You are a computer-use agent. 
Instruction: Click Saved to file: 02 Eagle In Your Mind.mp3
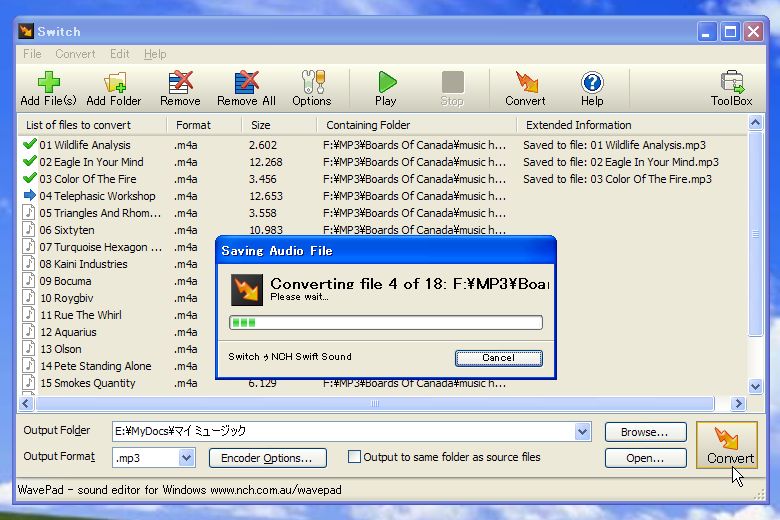(621, 162)
